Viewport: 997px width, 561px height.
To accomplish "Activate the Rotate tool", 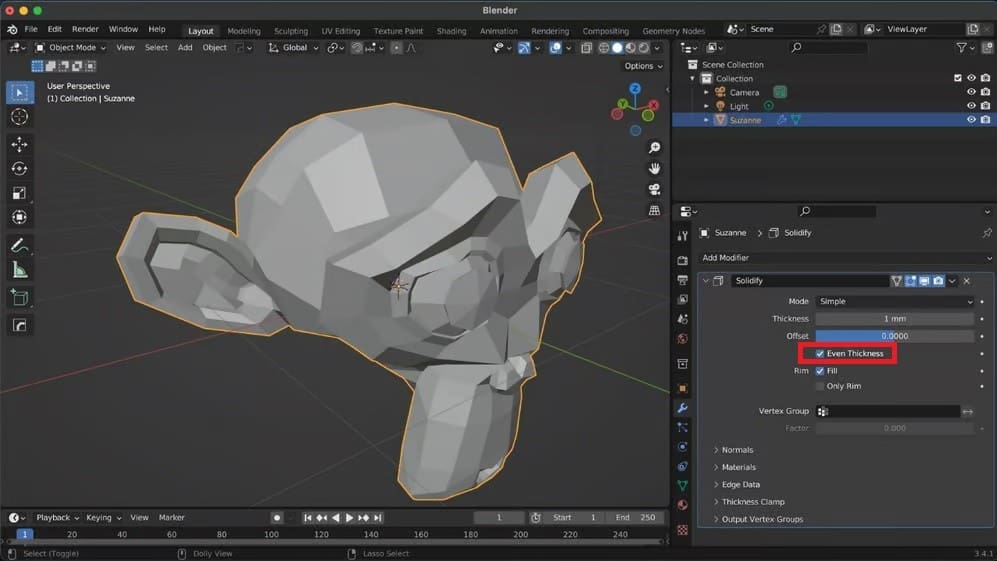I will pos(20,169).
